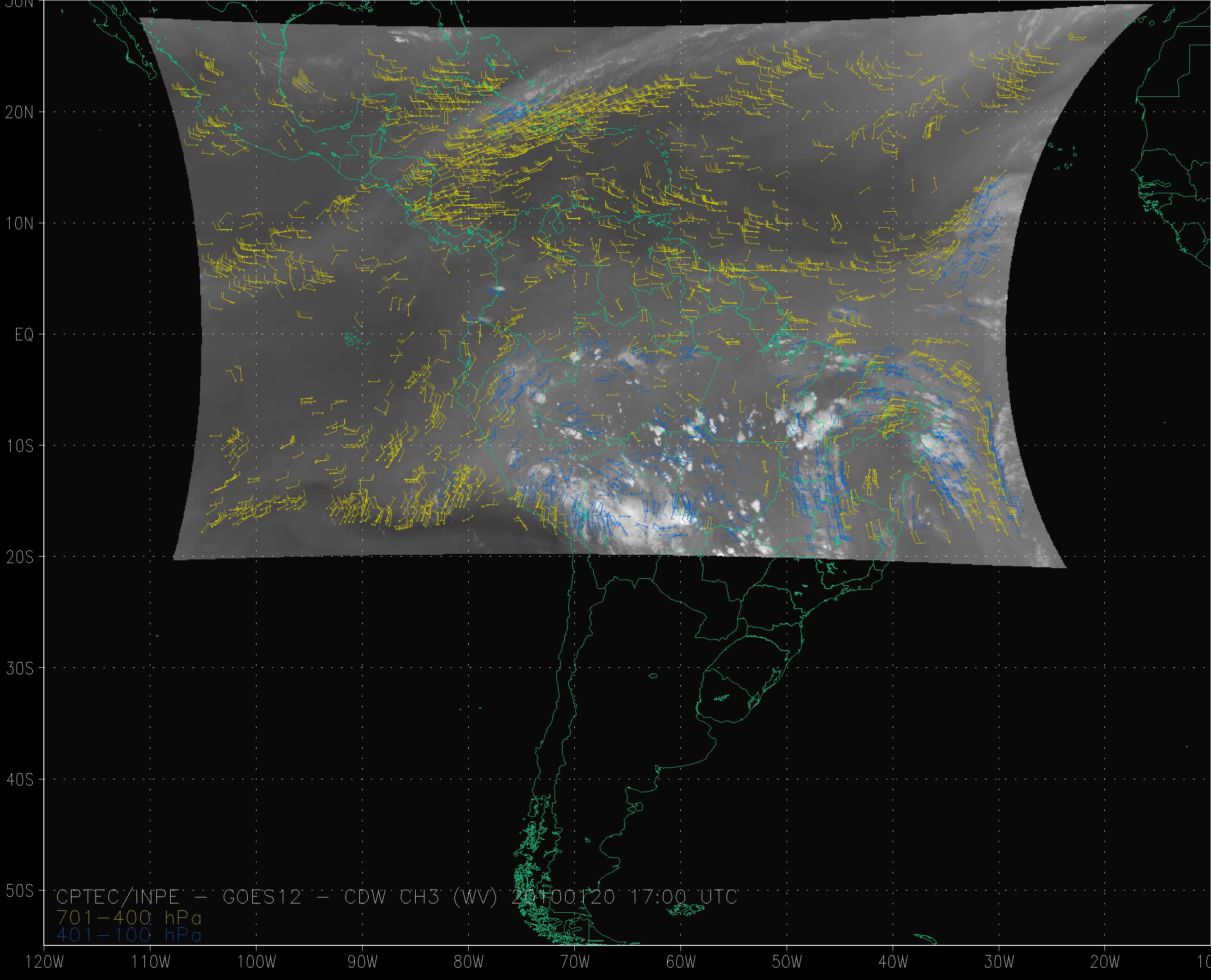Click the 90W longitude label
This screenshot has height=980, width=1211.
pyautogui.click(x=362, y=962)
